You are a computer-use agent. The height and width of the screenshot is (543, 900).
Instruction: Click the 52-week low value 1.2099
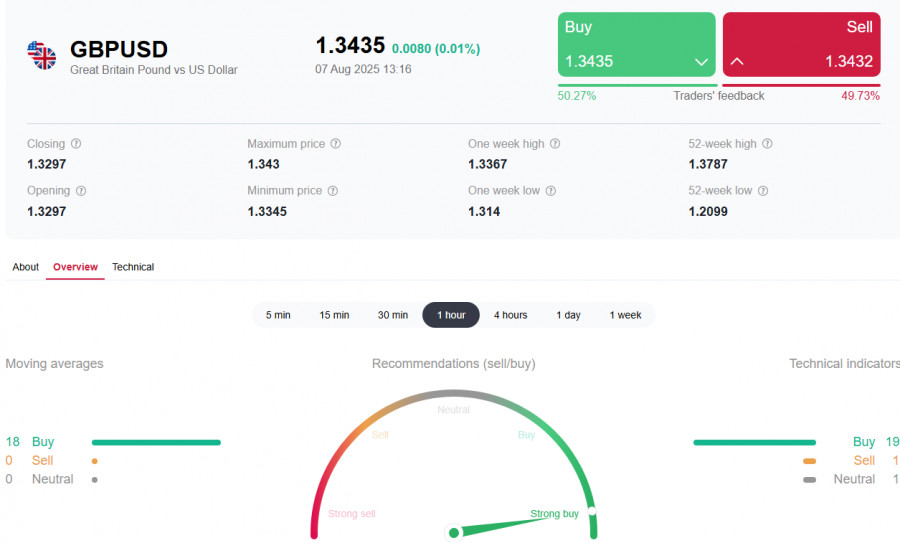coord(708,211)
